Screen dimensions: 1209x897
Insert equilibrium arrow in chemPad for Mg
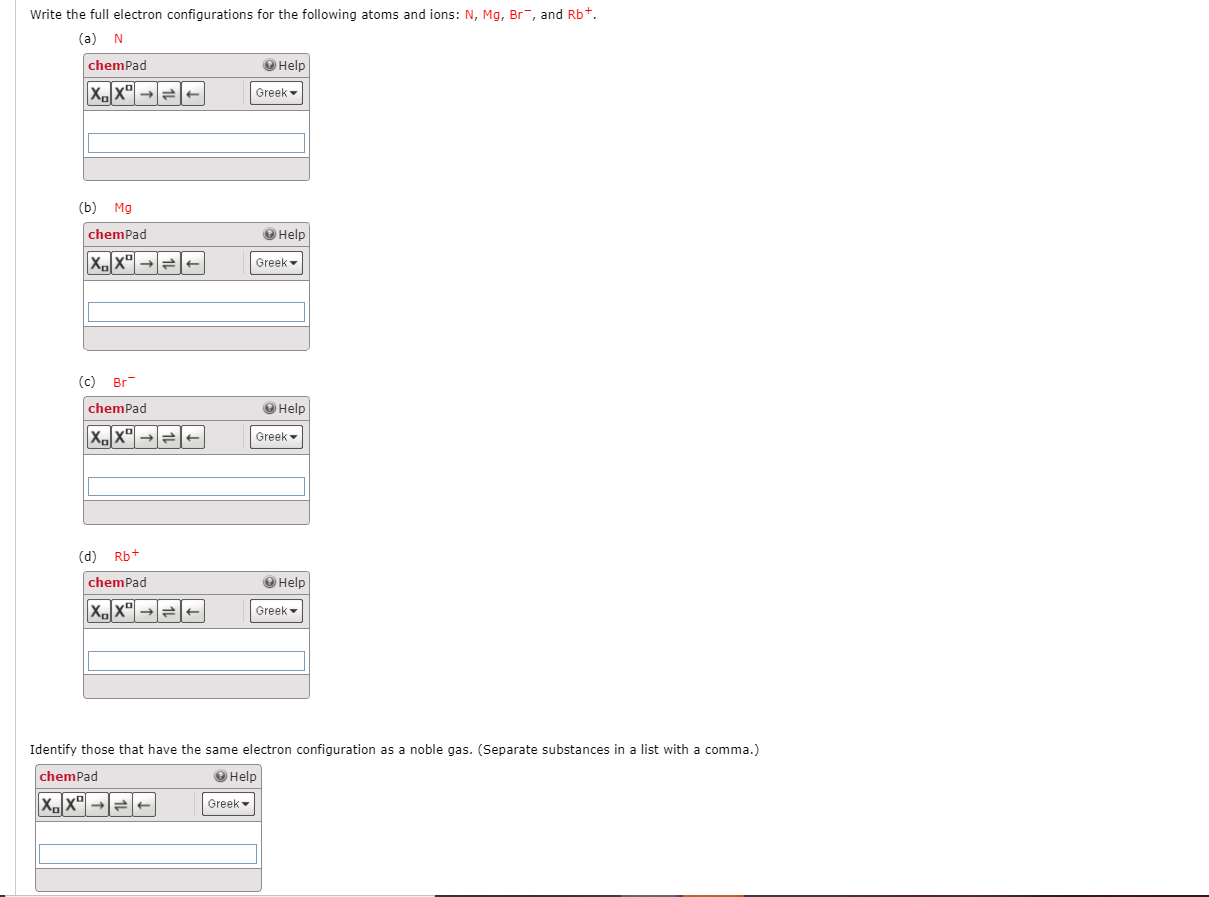(170, 264)
